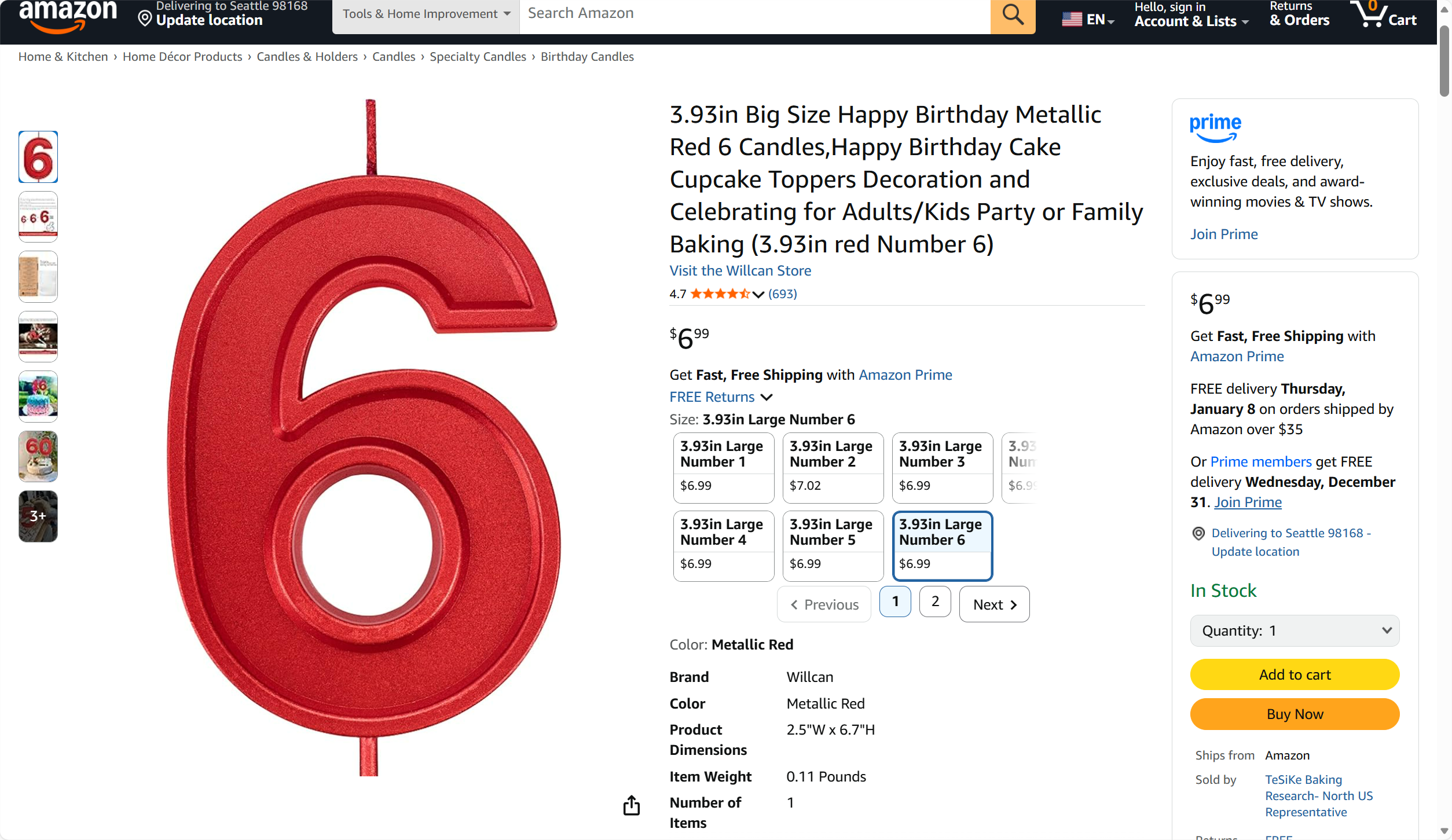The height and width of the screenshot is (840, 1452).
Task: Open the shopping cart
Action: 1383,15
